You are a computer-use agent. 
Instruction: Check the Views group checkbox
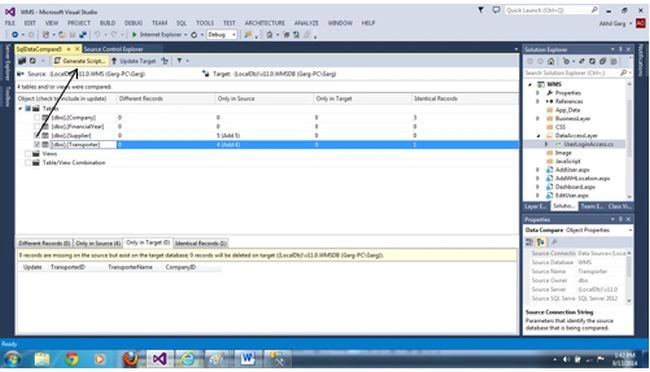click(x=28, y=154)
